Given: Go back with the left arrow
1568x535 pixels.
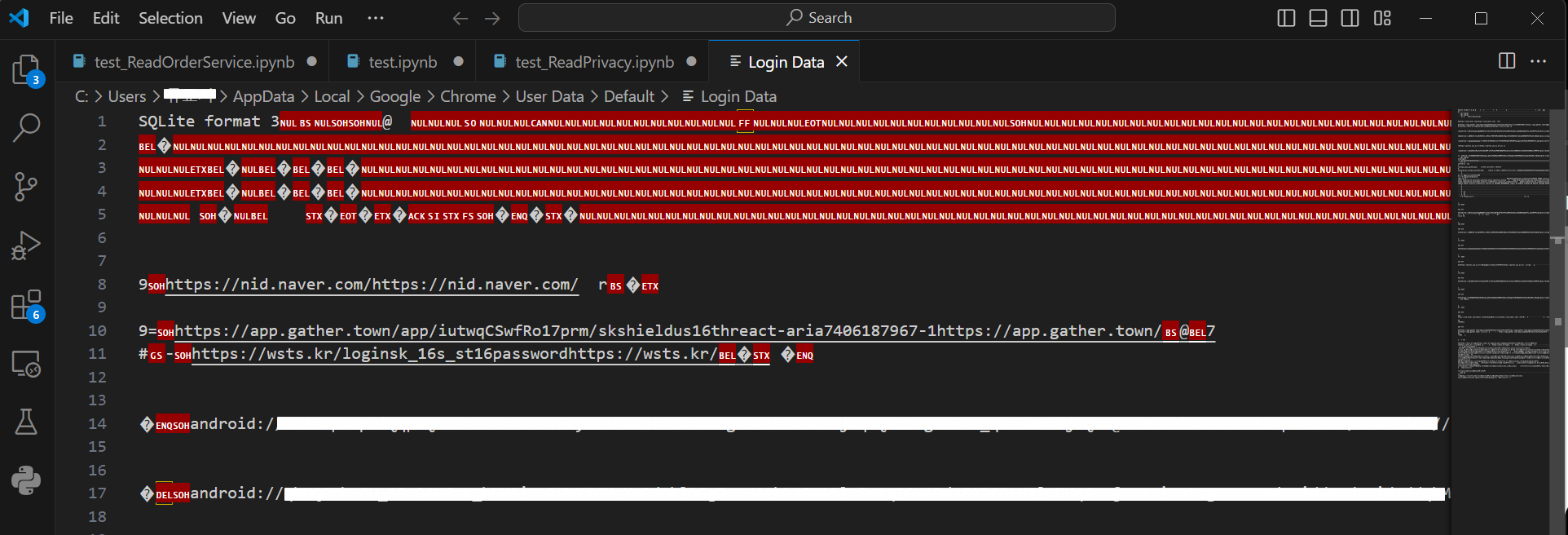Looking at the screenshot, I should point(460,18).
